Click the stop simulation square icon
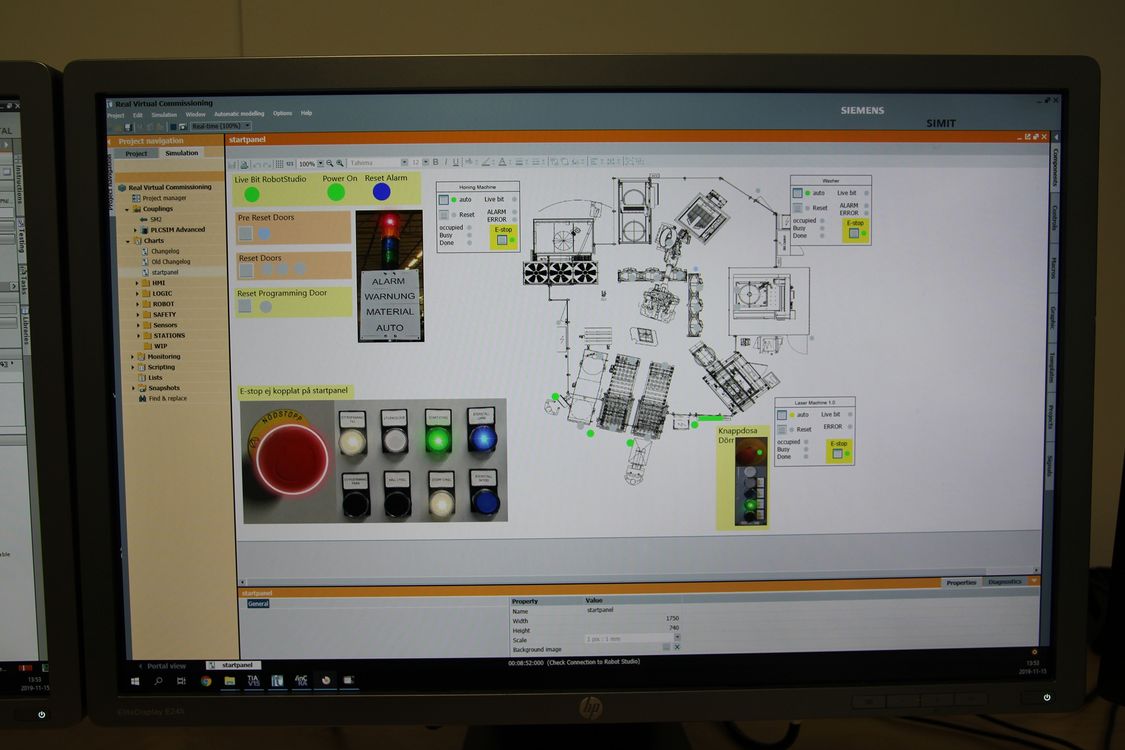The height and width of the screenshot is (750, 1125). 173,126
